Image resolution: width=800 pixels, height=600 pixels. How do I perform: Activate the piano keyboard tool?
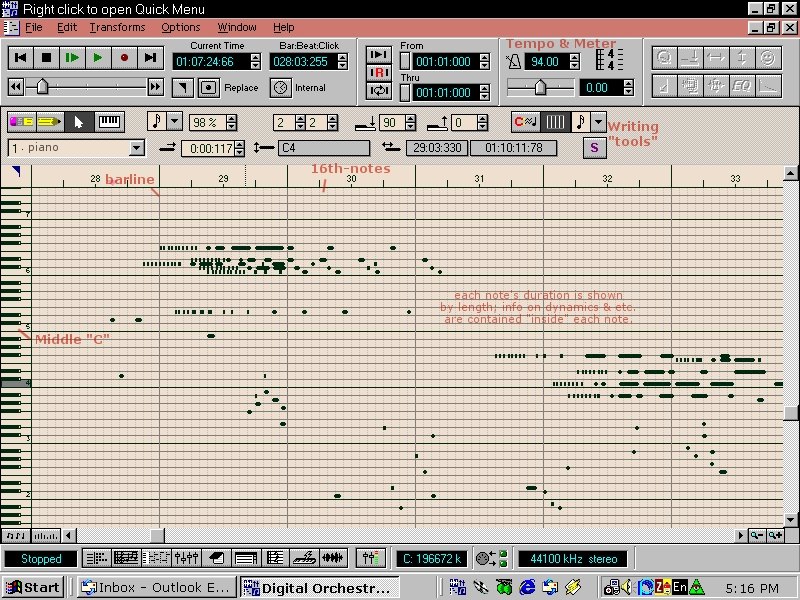110,122
